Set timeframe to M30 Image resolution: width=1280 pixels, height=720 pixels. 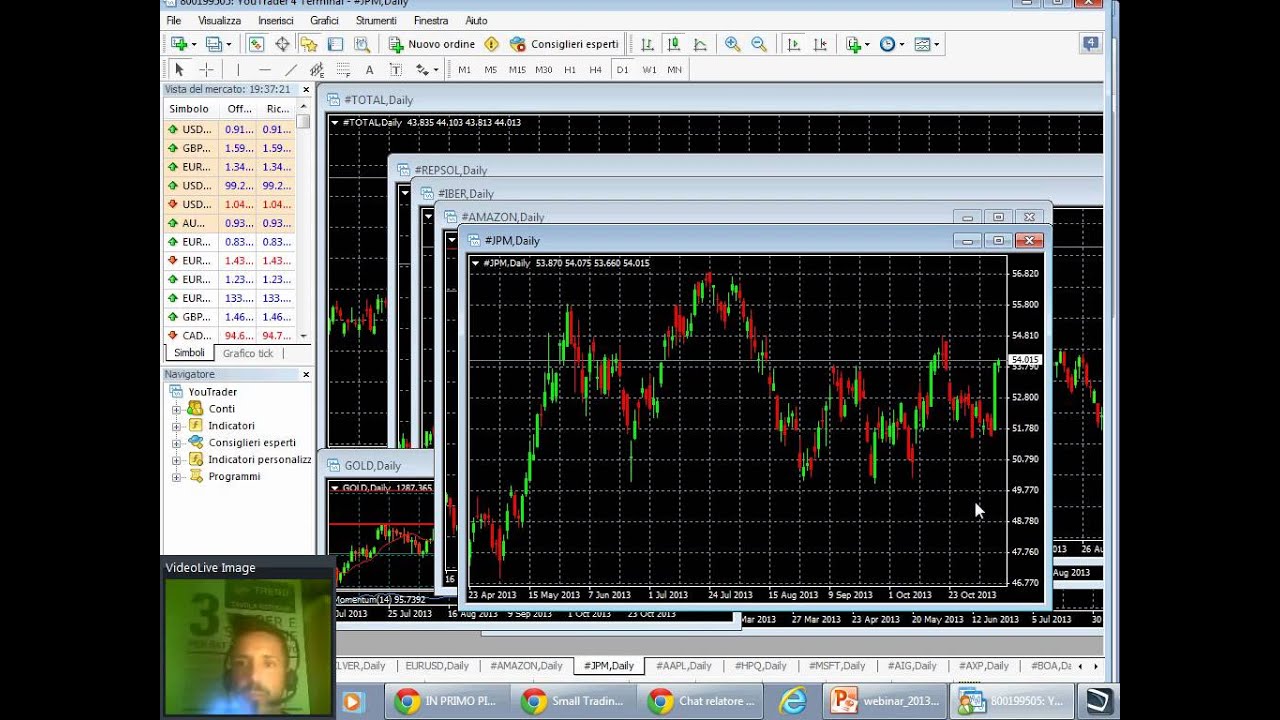544,70
